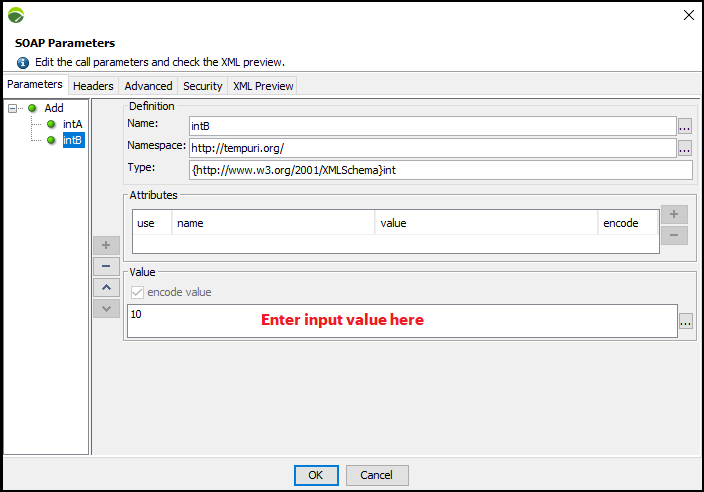Click into the Value text box showing 10
Screen dimensions: 704x492
coord(402,321)
